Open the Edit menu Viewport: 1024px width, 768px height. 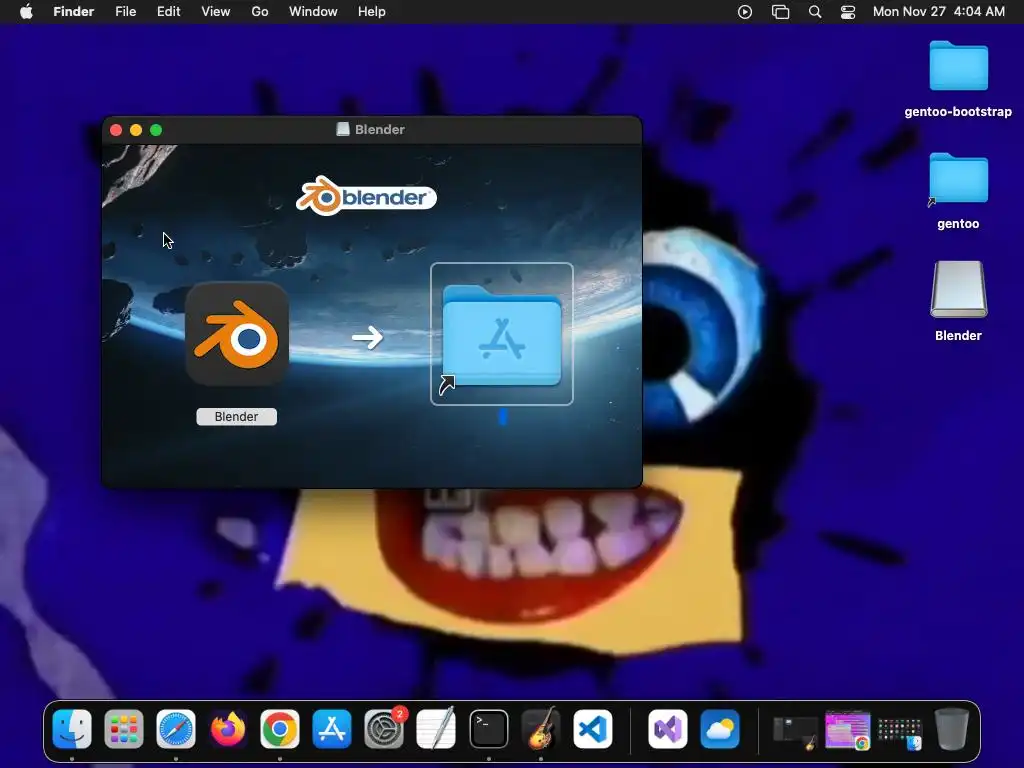point(168,12)
